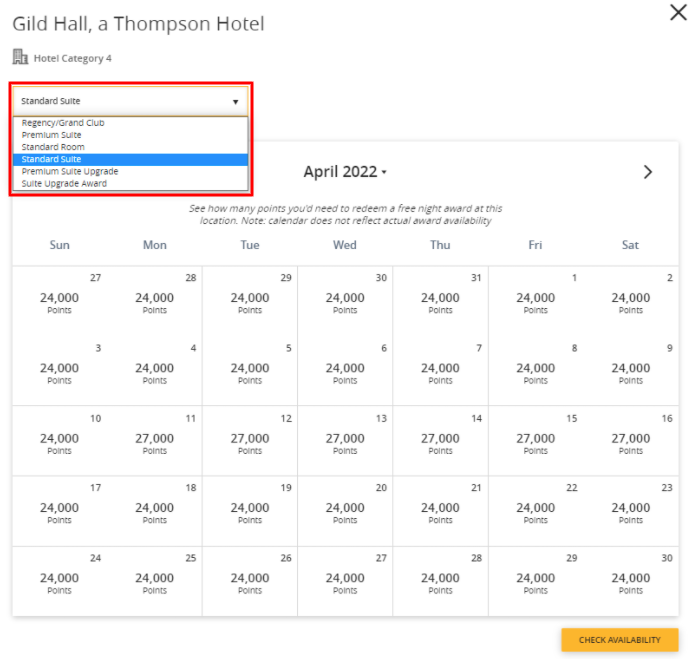Select April 1 on the calendar

coord(535,299)
